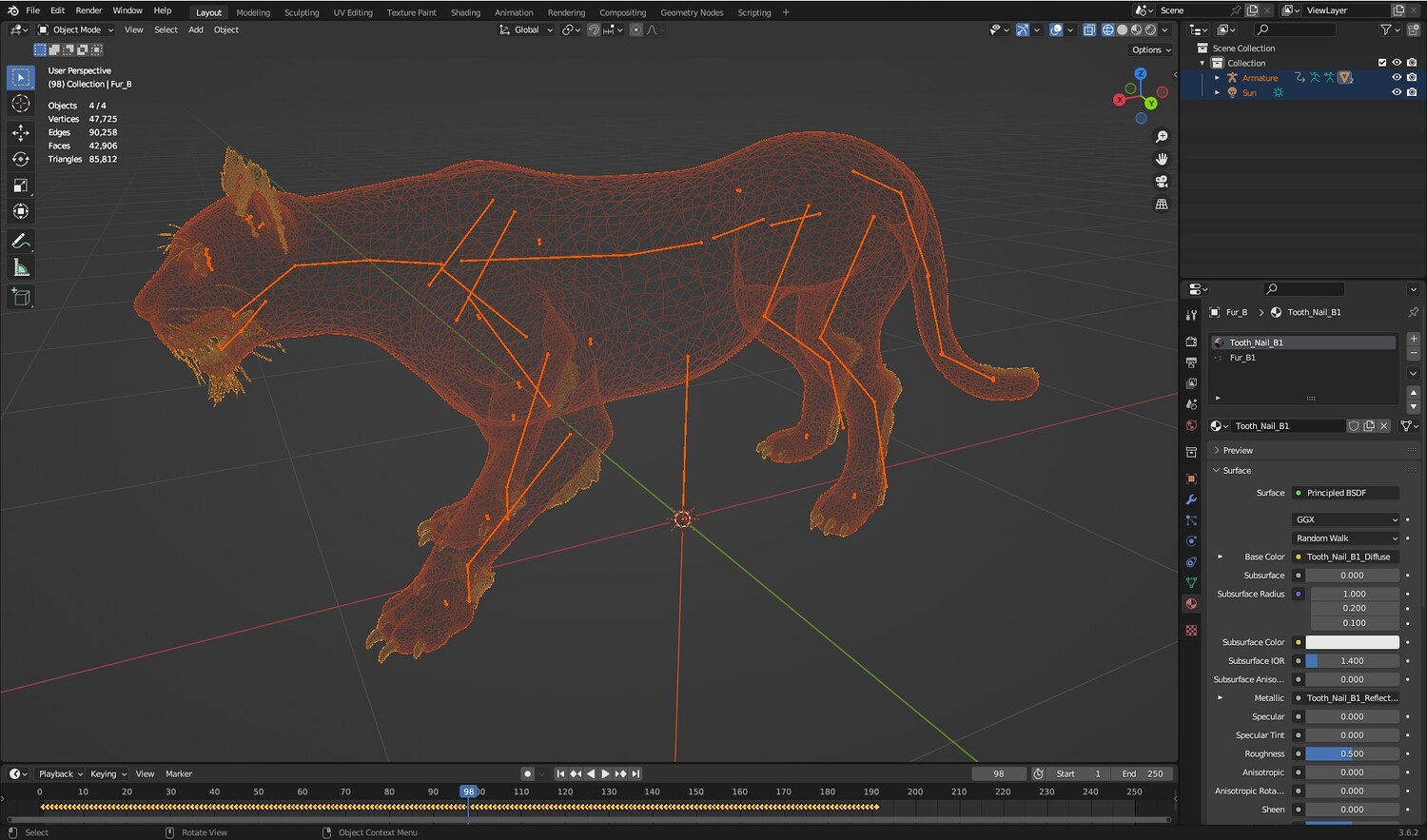This screenshot has width=1427, height=840.
Task: Open Active Tool settings properties tab
Action: pyautogui.click(x=1191, y=315)
